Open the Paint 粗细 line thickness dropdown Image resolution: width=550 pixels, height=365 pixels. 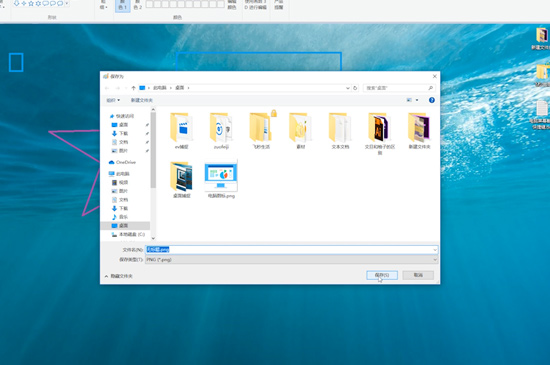(x=104, y=5)
